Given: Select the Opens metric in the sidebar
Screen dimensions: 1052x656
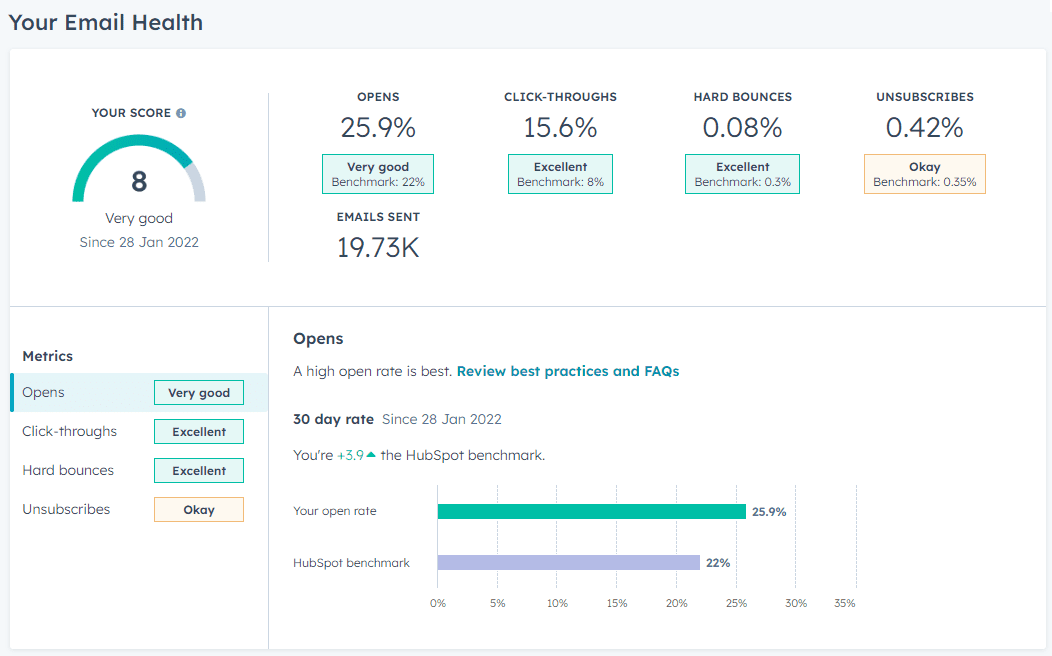Looking at the screenshot, I should click(139, 392).
